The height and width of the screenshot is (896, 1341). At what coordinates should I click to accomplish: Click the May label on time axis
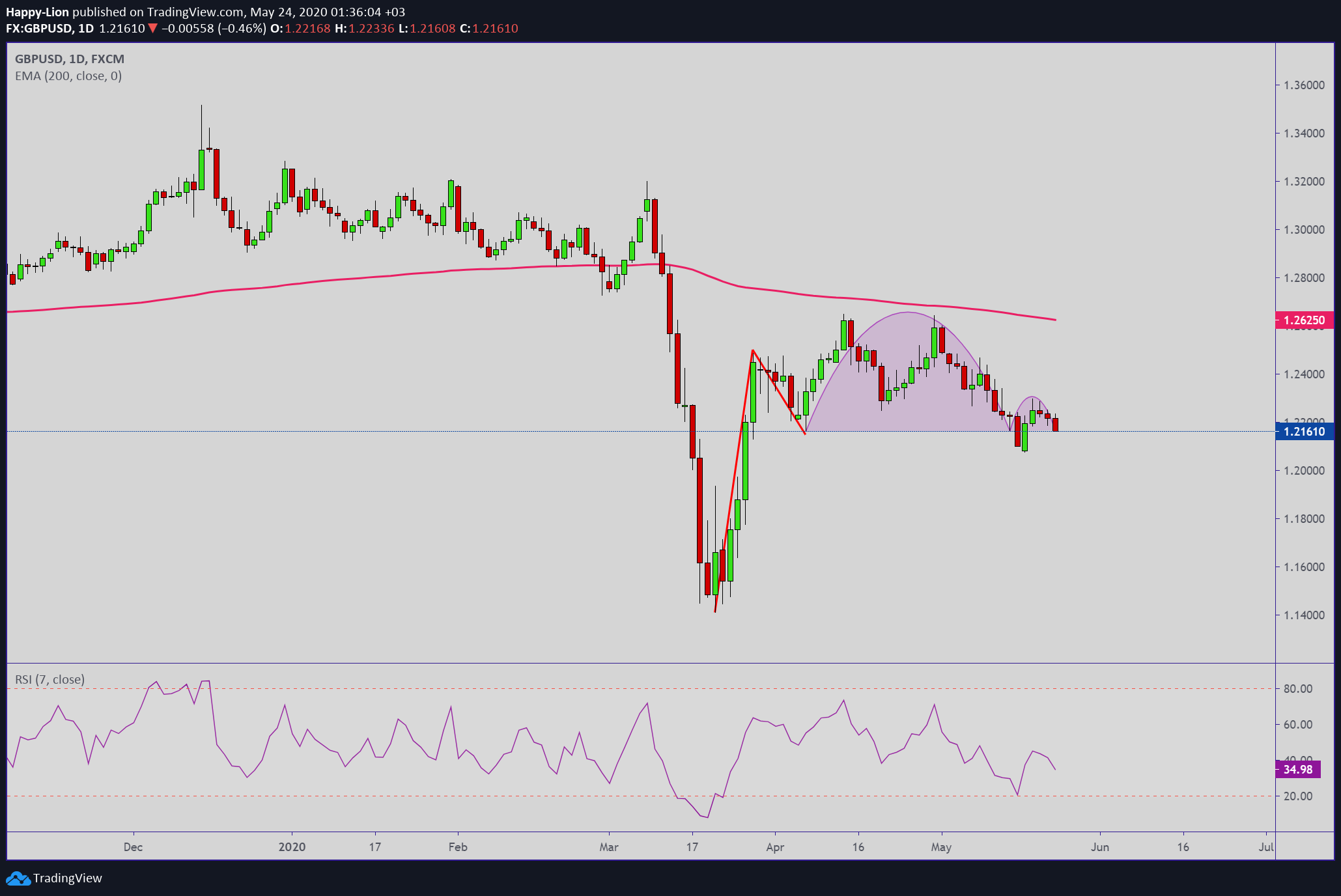coord(941,847)
